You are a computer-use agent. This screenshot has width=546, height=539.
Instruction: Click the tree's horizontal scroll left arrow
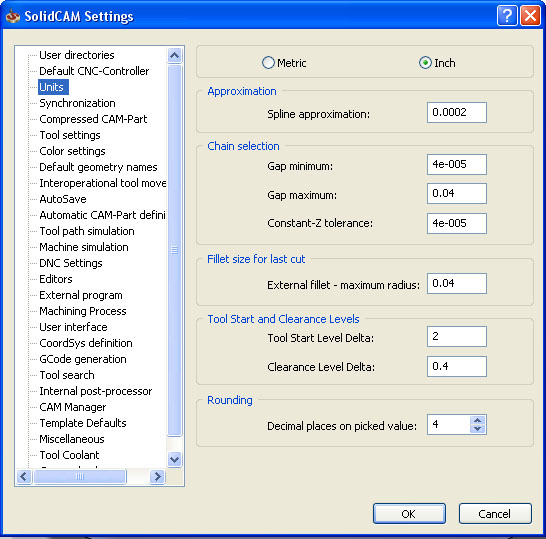pyautogui.click(x=24, y=476)
